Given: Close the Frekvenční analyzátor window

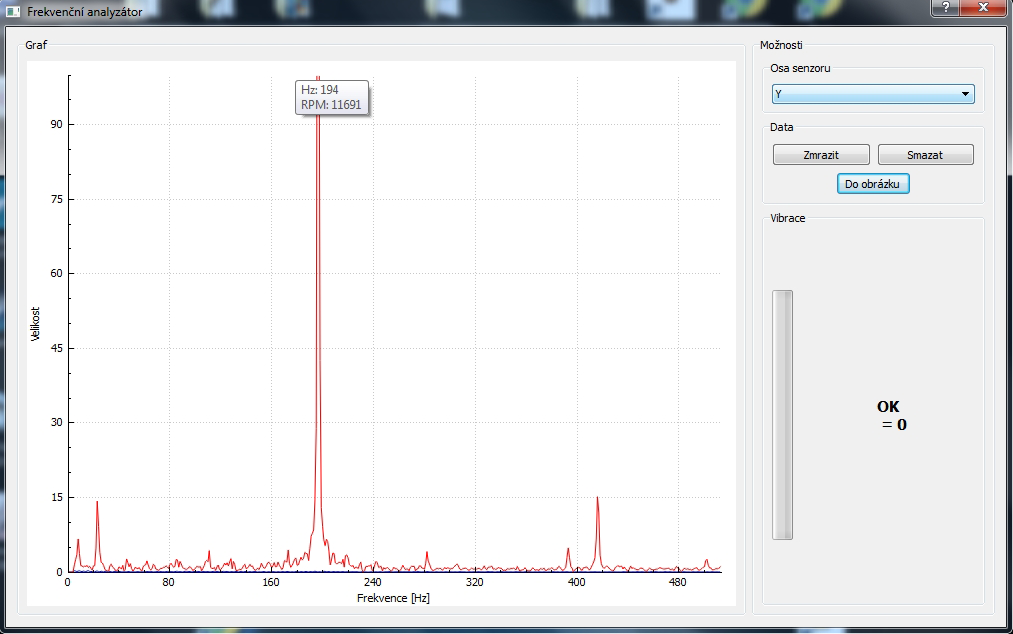Looking at the screenshot, I should point(985,8).
